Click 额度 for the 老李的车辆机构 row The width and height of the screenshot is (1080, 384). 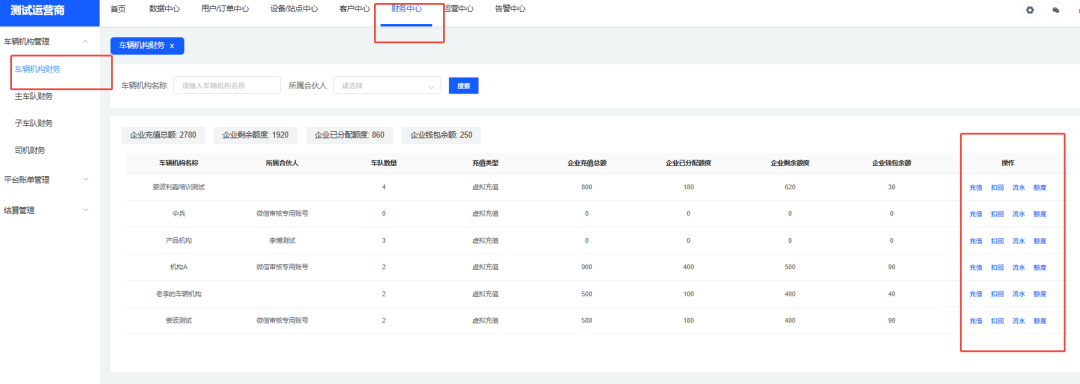click(1040, 294)
